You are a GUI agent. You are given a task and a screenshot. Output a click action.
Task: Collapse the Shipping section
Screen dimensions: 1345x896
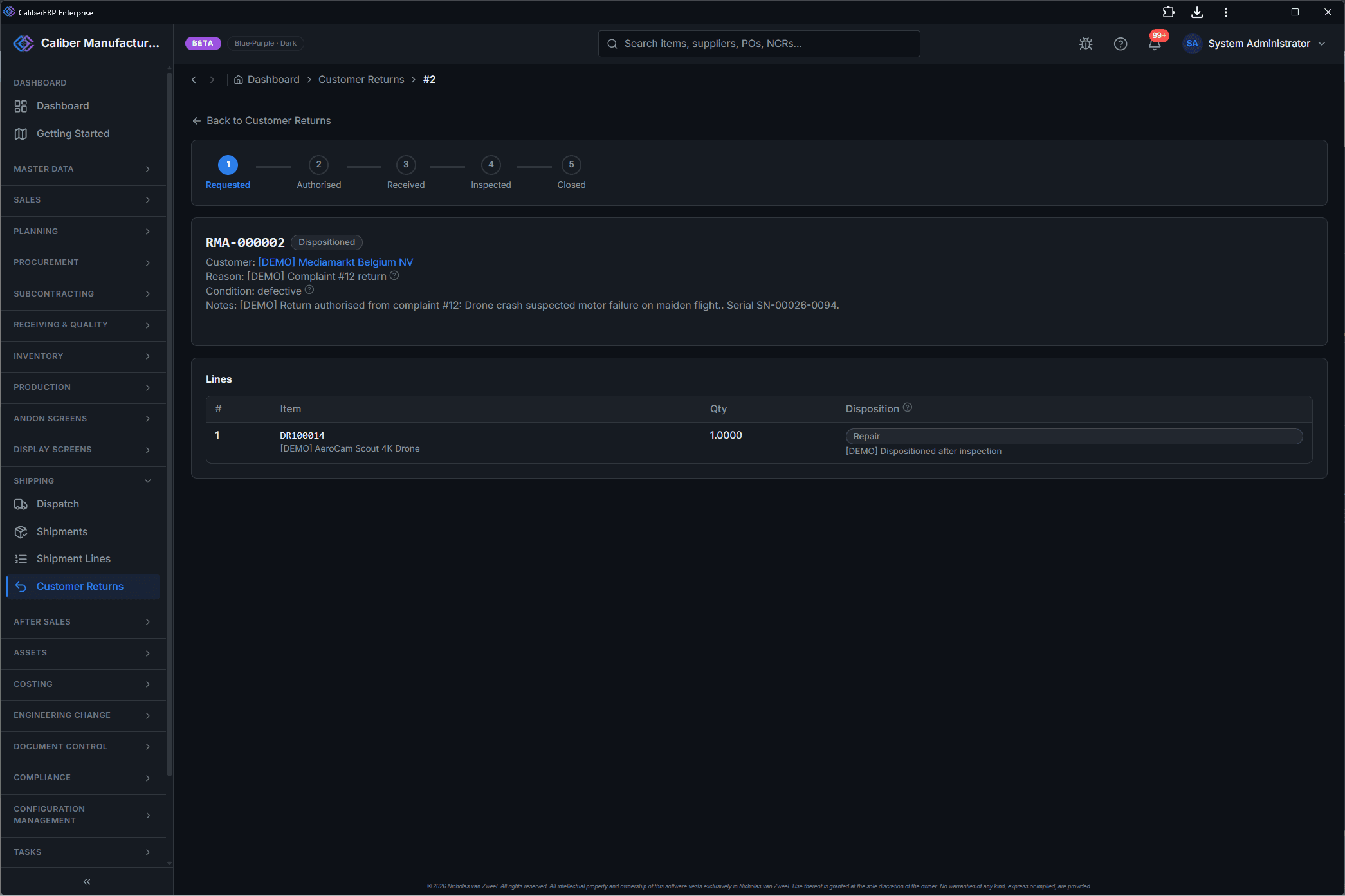(83, 481)
